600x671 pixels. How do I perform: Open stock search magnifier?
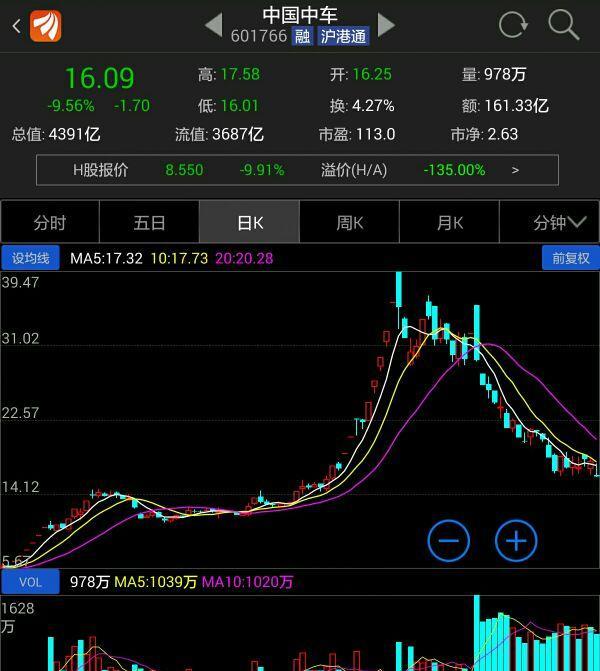(x=564, y=25)
